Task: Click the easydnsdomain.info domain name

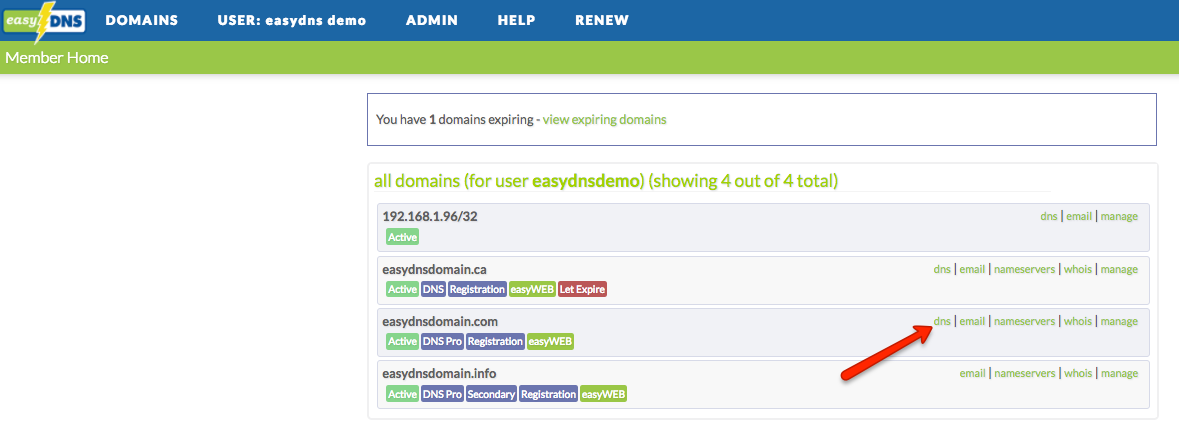Action: point(439,373)
